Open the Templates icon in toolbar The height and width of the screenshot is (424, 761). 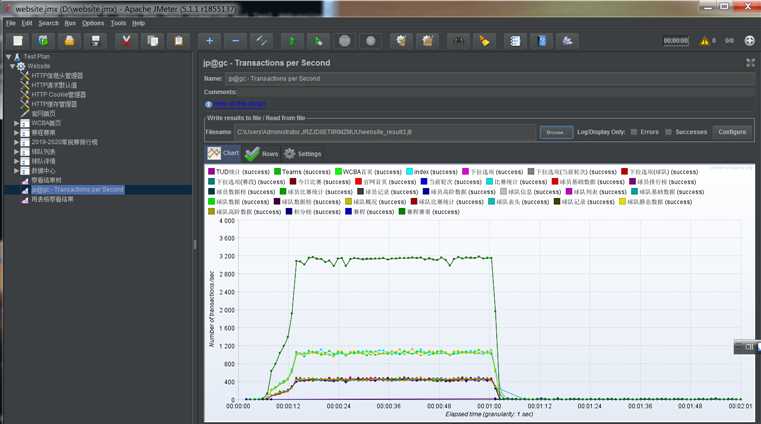[x=43, y=41]
